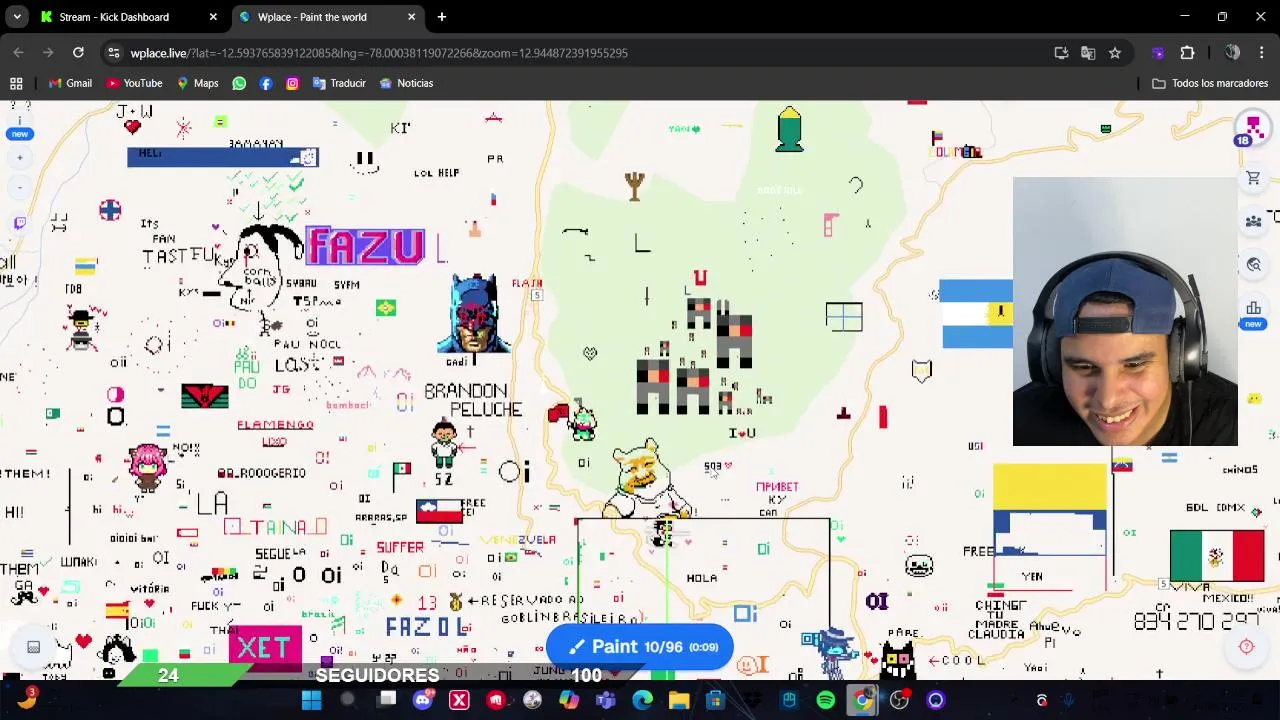Open the WhatsApp bookmark icon
The height and width of the screenshot is (720, 1280).
239,83
